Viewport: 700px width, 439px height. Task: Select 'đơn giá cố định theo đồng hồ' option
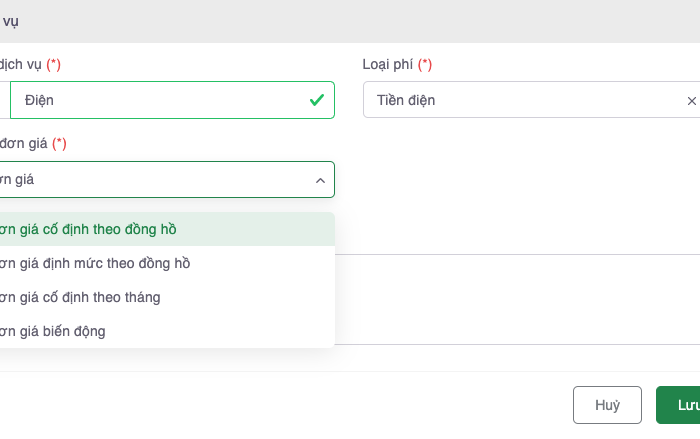coord(90,229)
